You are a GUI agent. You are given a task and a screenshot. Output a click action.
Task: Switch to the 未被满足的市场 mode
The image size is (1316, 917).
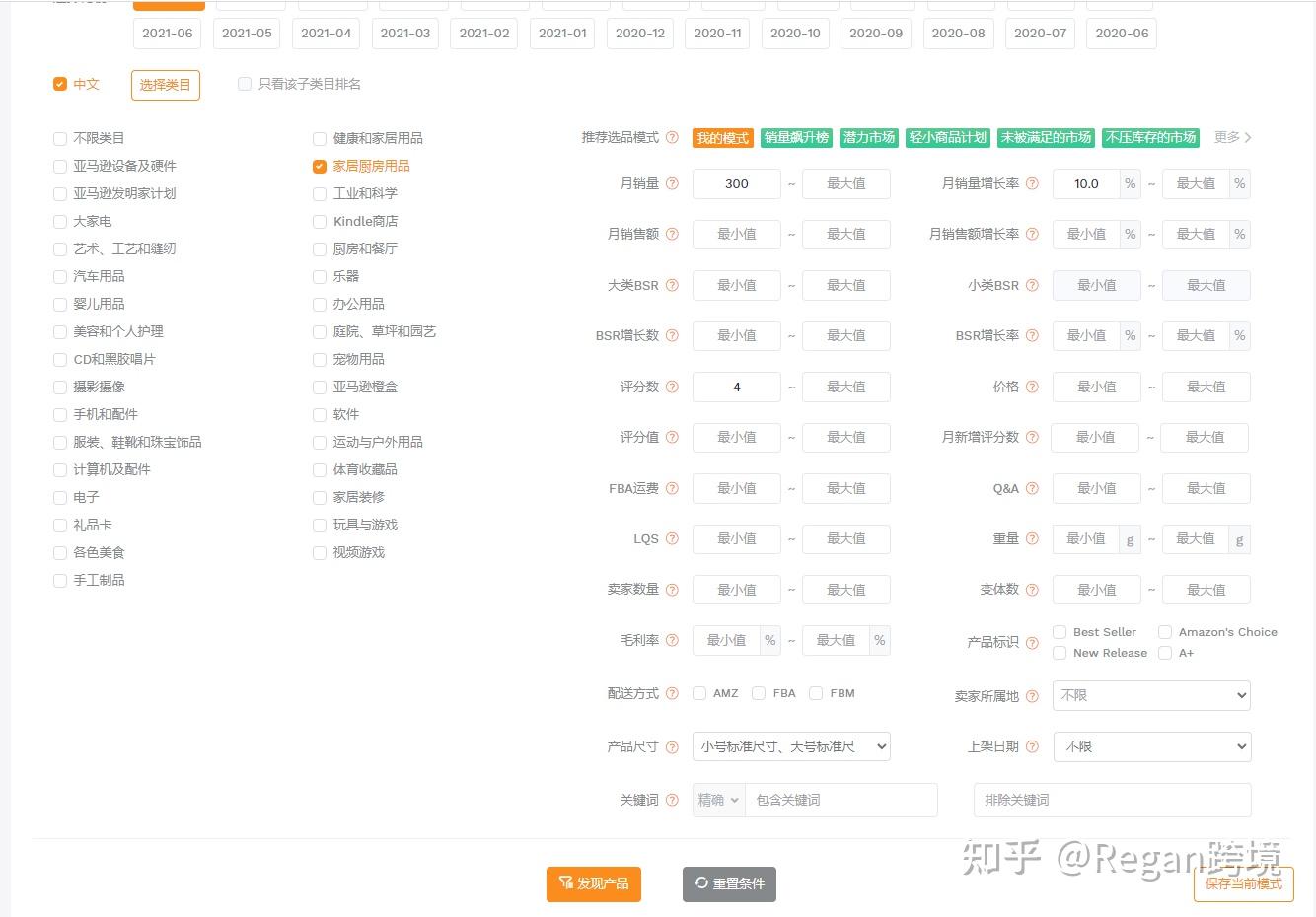pos(1046,137)
